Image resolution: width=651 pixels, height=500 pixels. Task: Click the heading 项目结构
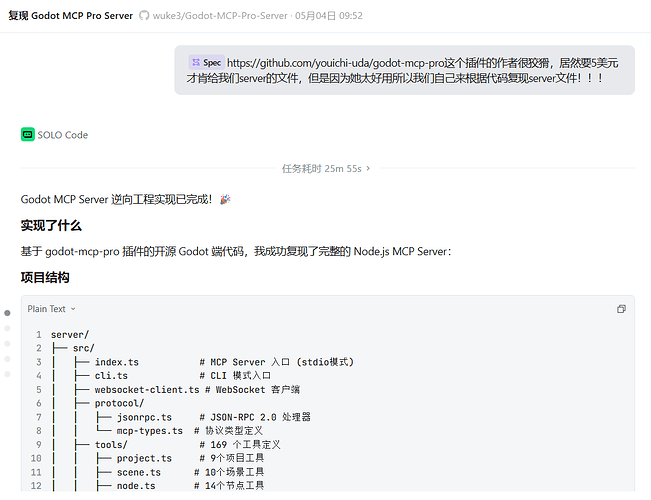pyautogui.click(x=45, y=277)
